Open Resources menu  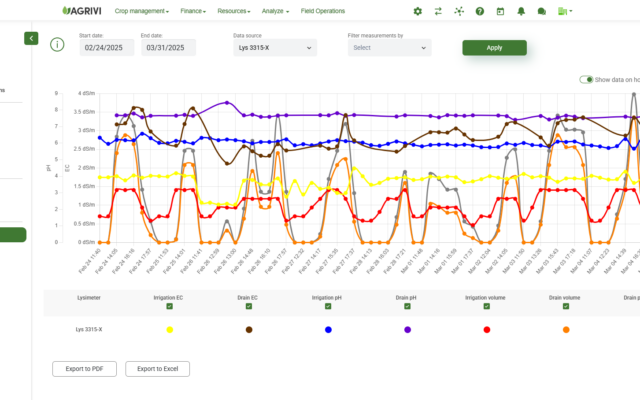234,11
